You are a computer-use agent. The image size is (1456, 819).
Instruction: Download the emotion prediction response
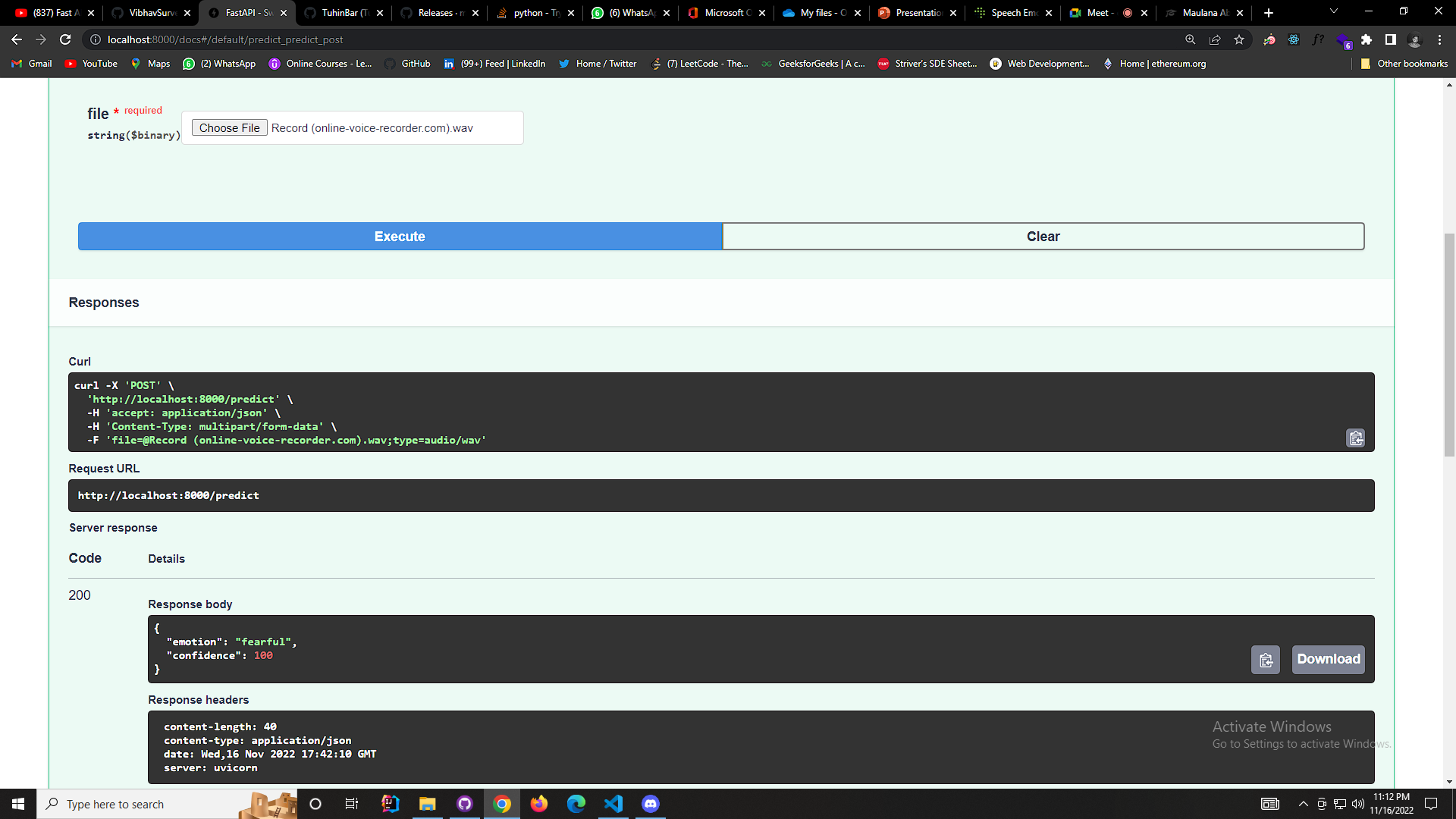coord(1328,660)
